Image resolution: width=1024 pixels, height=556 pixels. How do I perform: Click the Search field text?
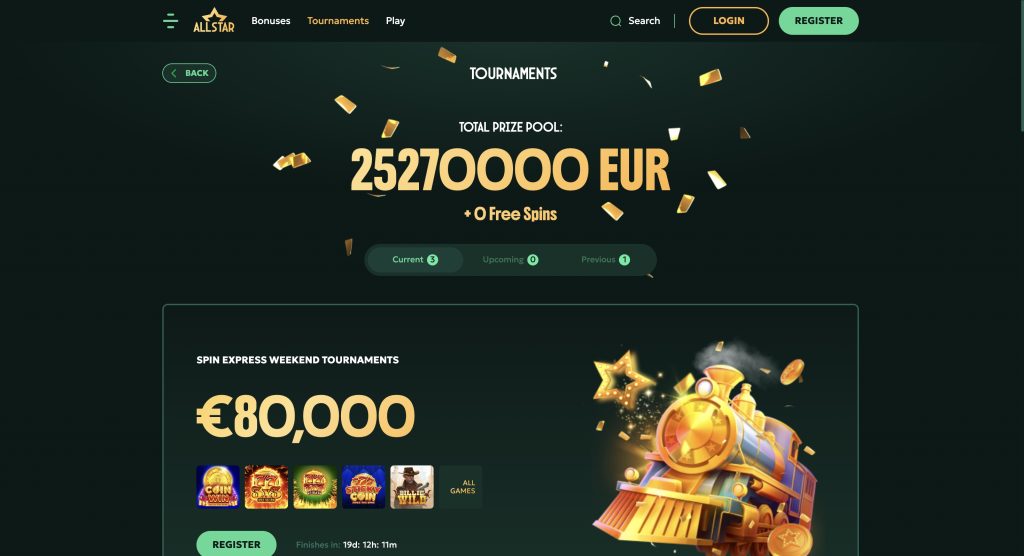(x=644, y=21)
